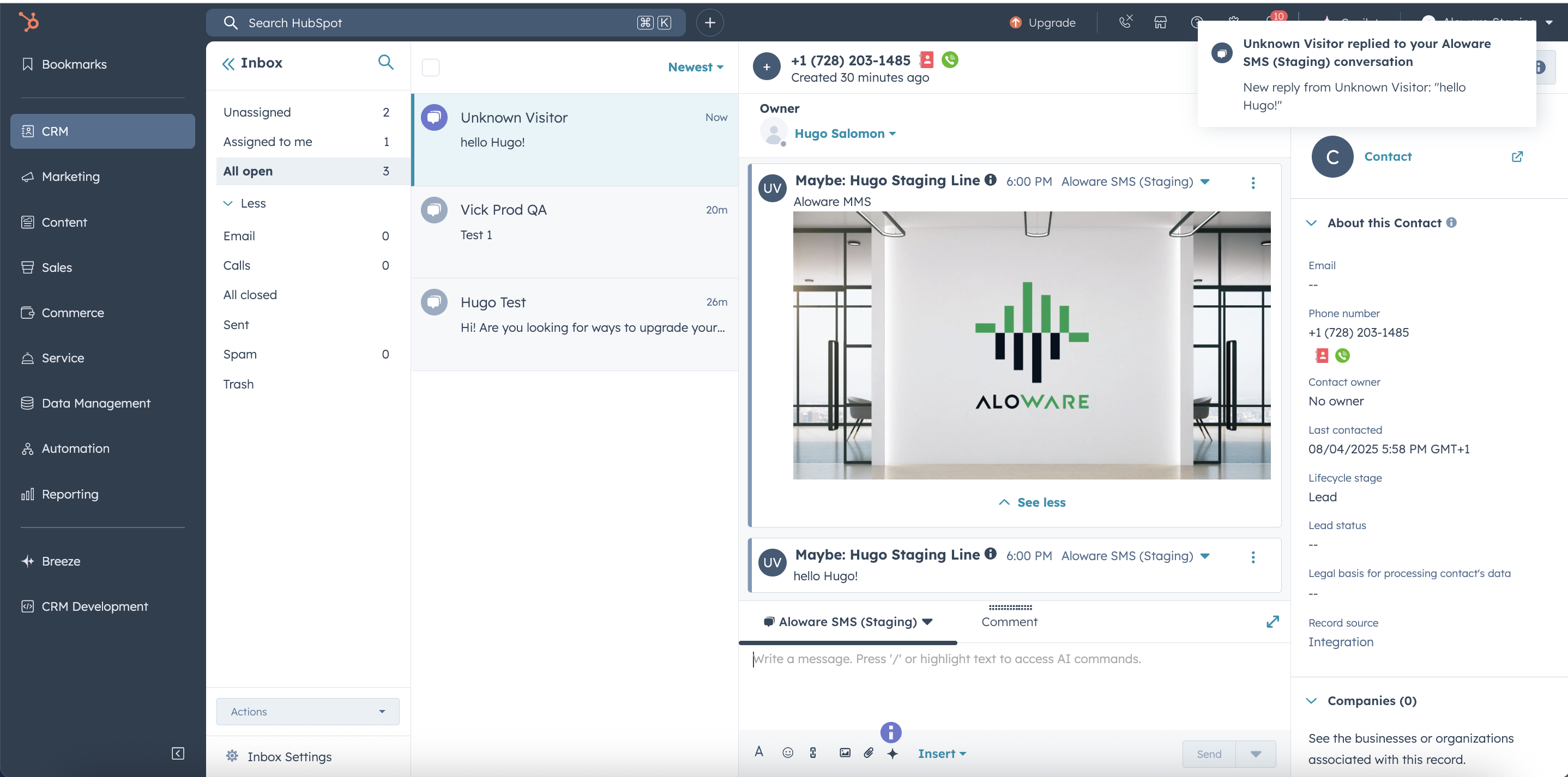
Task: Click the disabled Send button
Action: 1209,755
